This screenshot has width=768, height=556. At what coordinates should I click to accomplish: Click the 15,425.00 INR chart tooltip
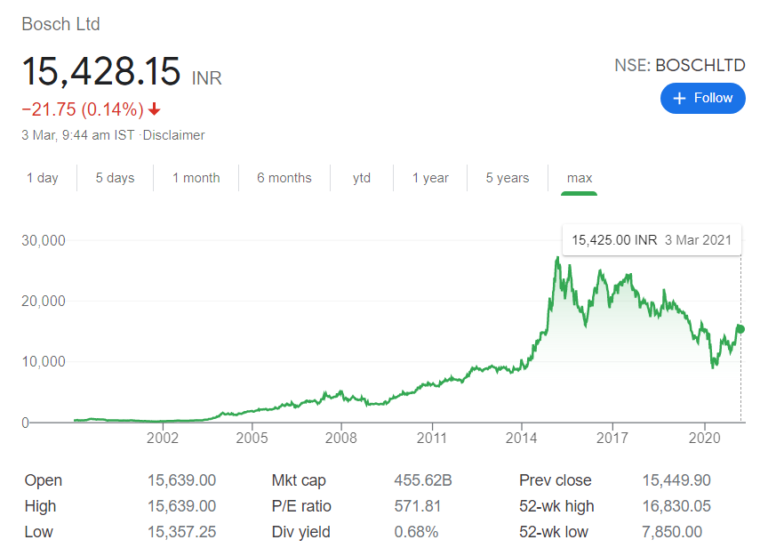[651, 240]
